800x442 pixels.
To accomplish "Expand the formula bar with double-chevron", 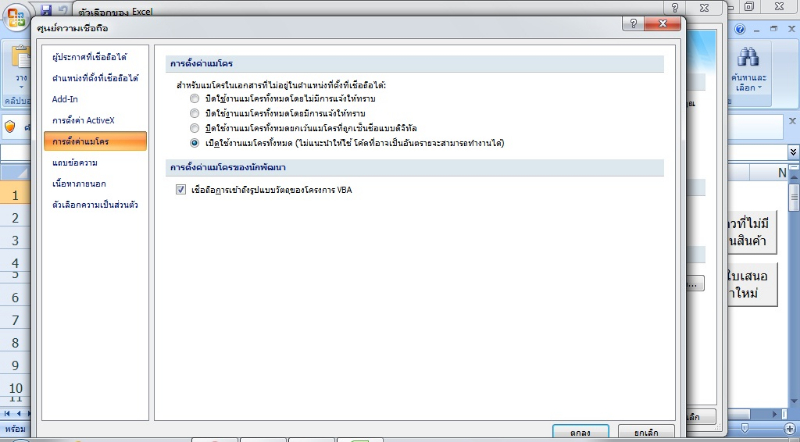I will [793, 152].
